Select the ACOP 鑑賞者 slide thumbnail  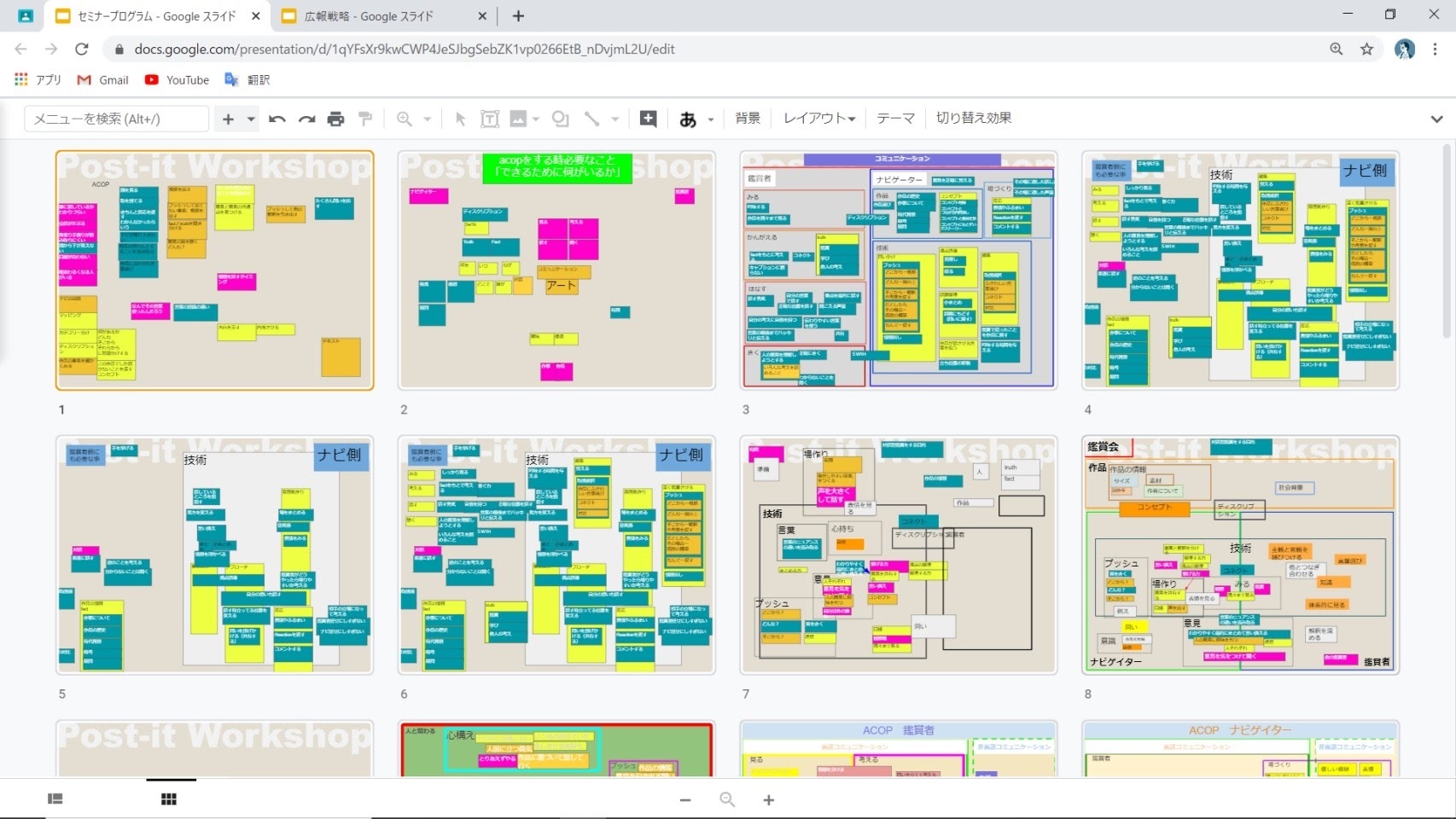pyautogui.click(x=899, y=748)
